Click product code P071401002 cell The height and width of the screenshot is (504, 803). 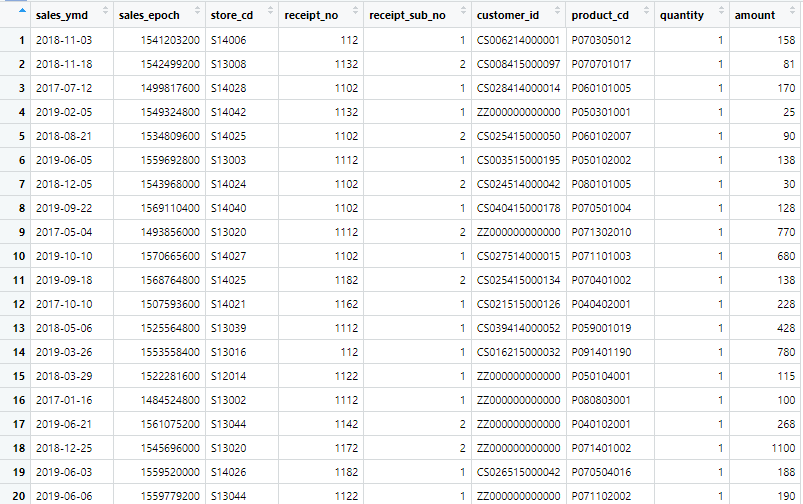pyautogui.click(x=610, y=448)
